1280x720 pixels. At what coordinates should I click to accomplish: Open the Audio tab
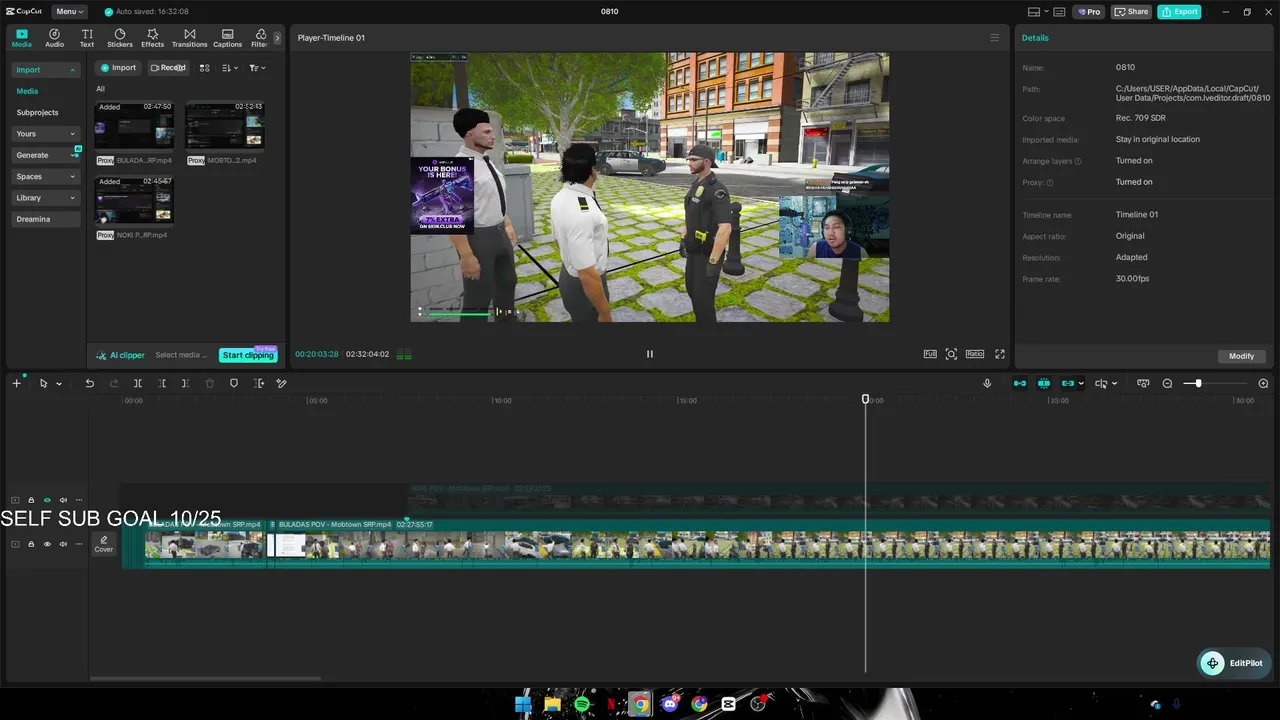[x=54, y=38]
